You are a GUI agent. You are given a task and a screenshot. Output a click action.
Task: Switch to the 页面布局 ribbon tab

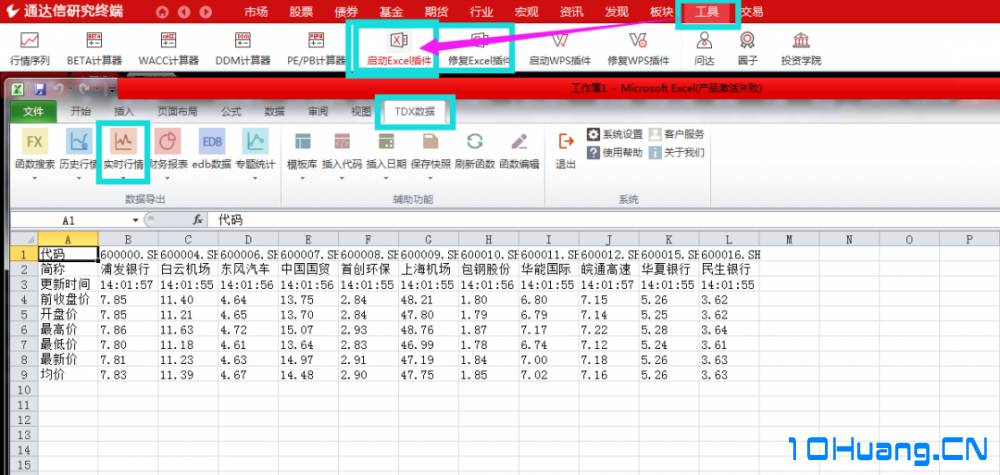(x=177, y=112)
